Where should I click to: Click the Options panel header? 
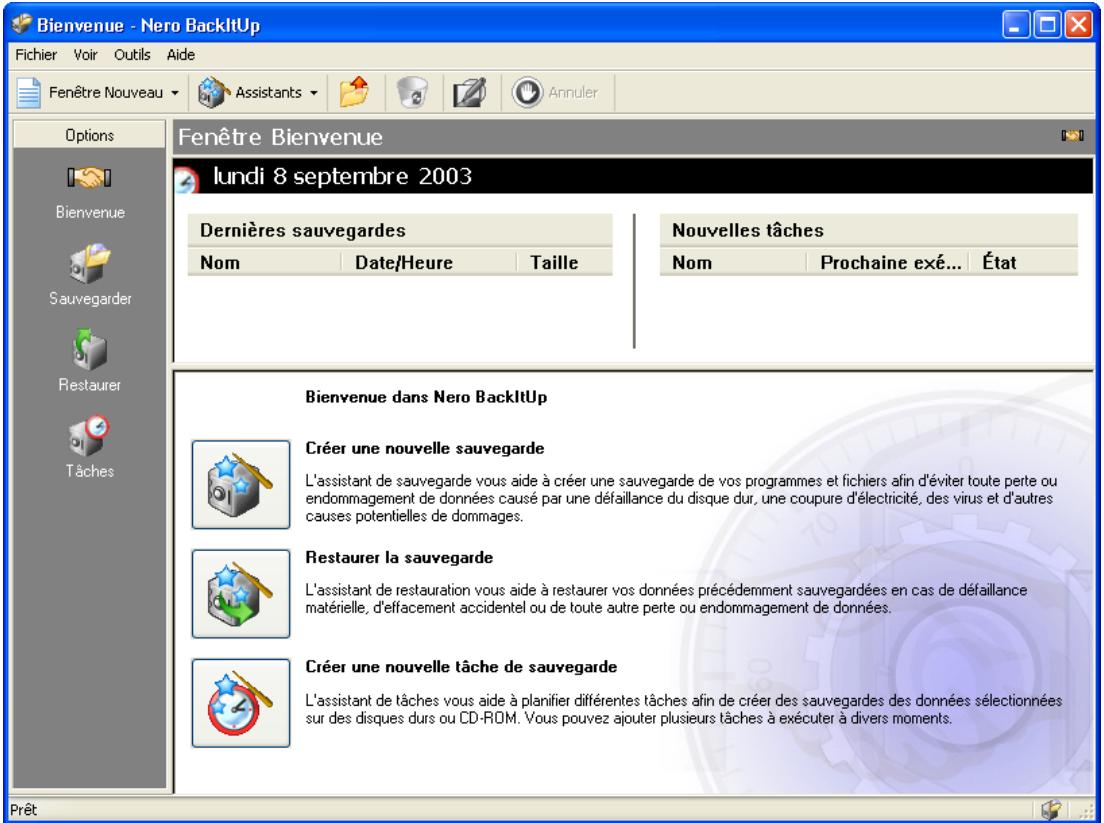tap(89, 135)
